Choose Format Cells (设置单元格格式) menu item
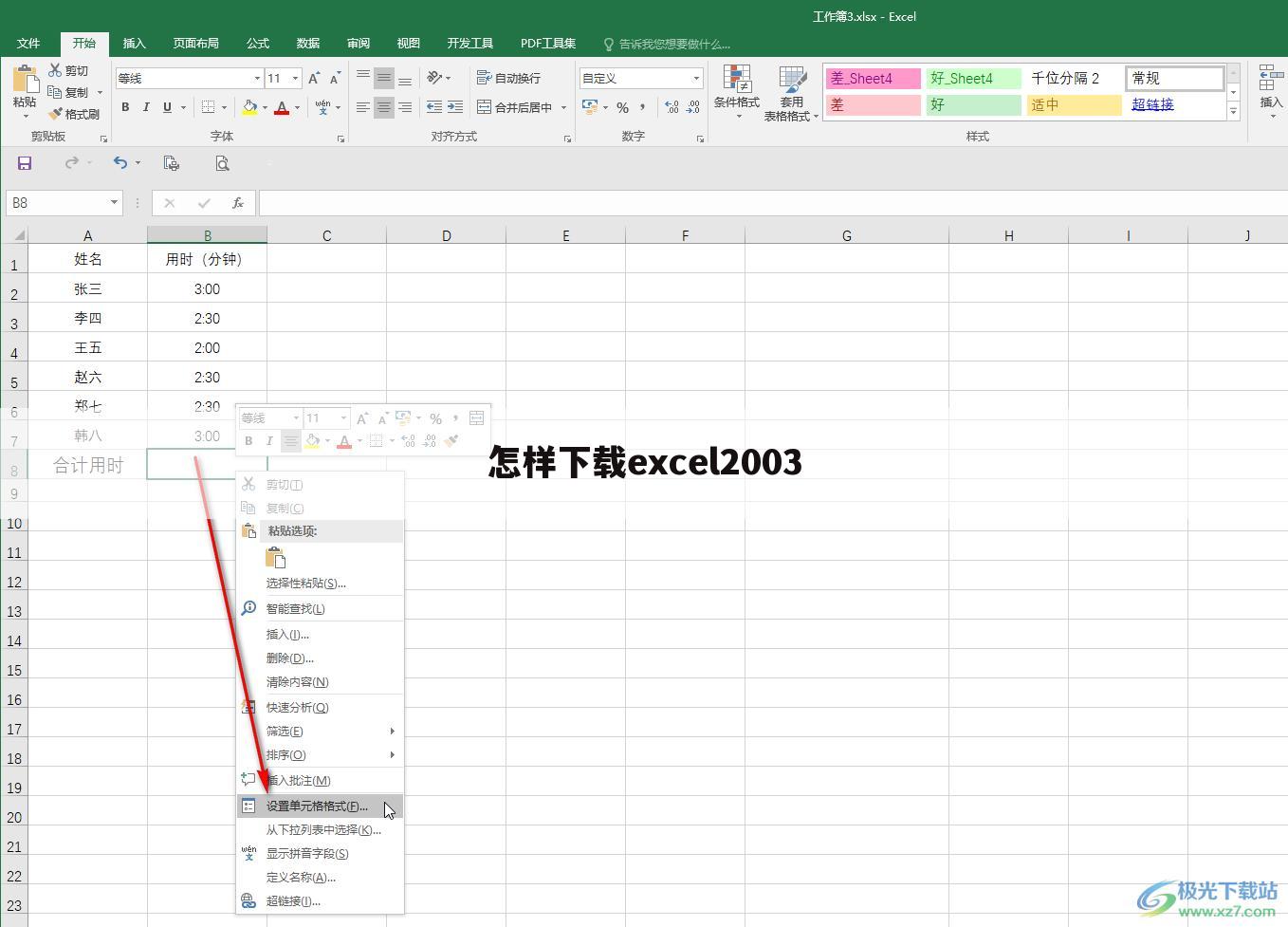Screen dimensions: 1288x927 coord(321,806)
